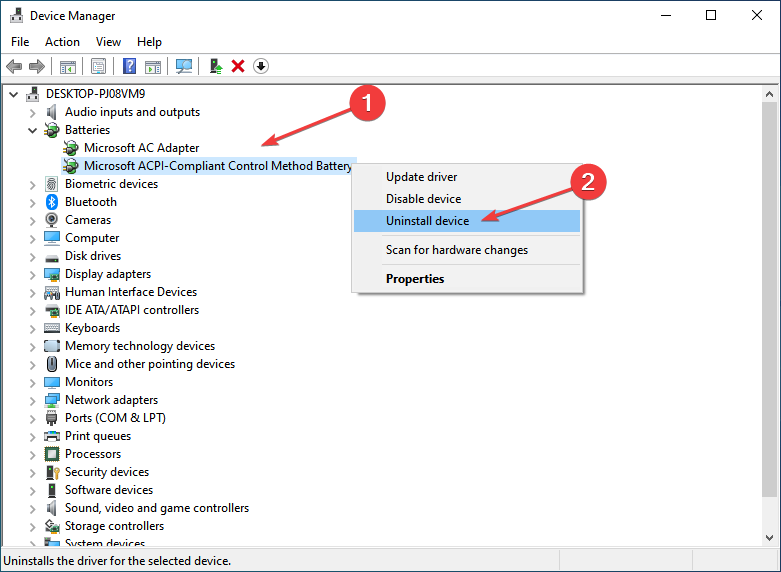
Task: Click the Cameras webcam icon
Action: pos(52,220)
